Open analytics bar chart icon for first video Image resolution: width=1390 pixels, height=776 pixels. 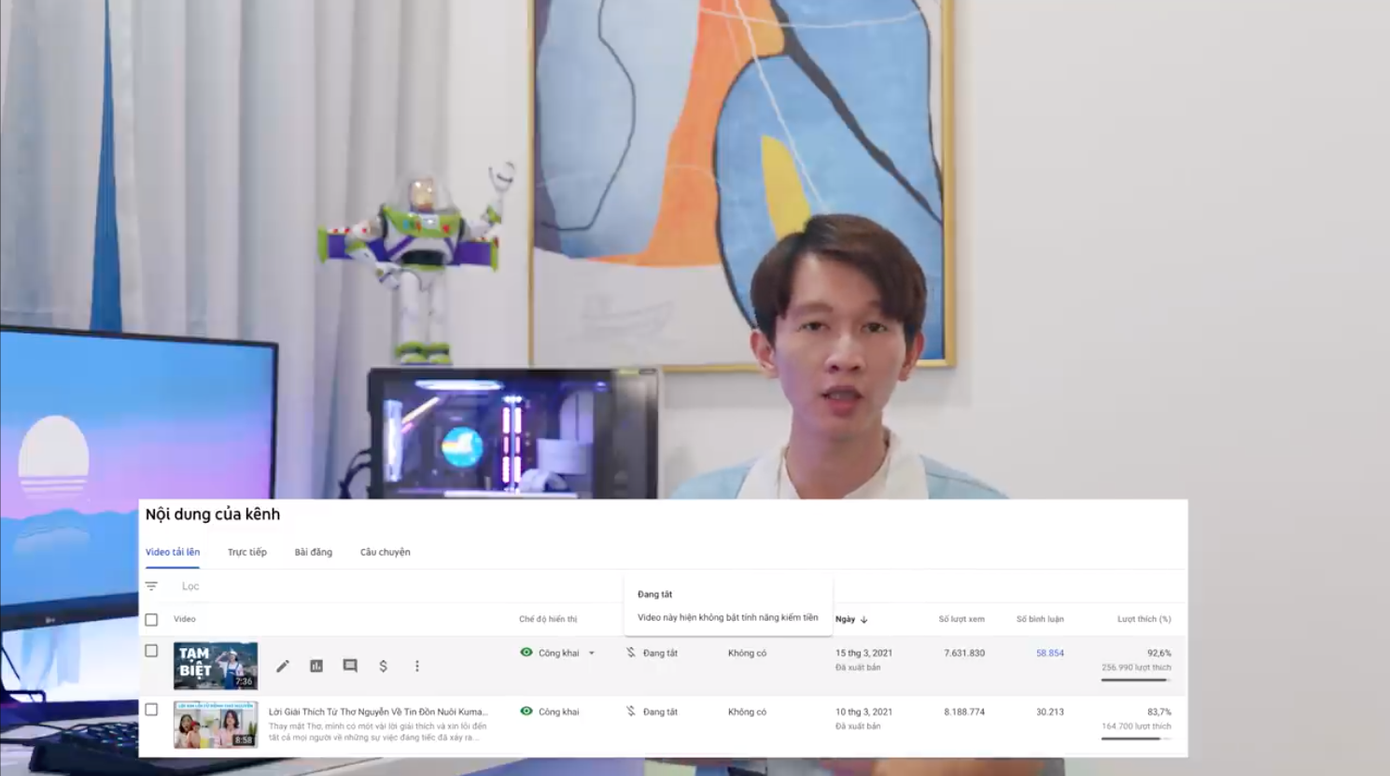click(x=316, y=666)
